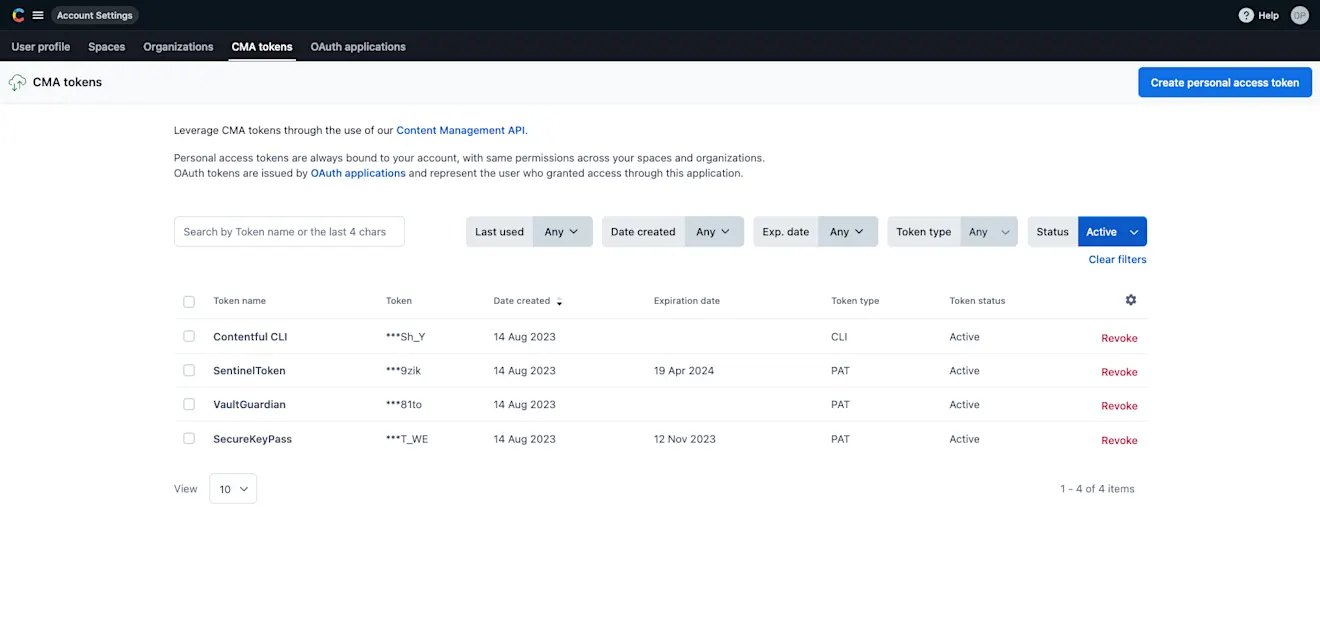Click the Token type column header

(x=855, y=301)
